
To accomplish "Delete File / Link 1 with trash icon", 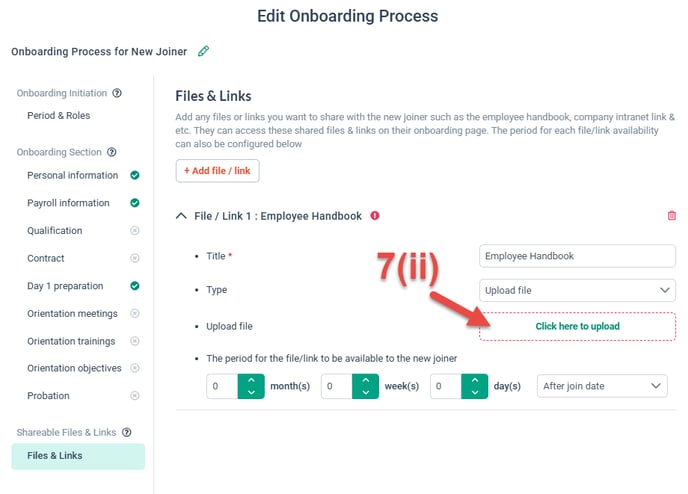I will (x=671, y=215).
